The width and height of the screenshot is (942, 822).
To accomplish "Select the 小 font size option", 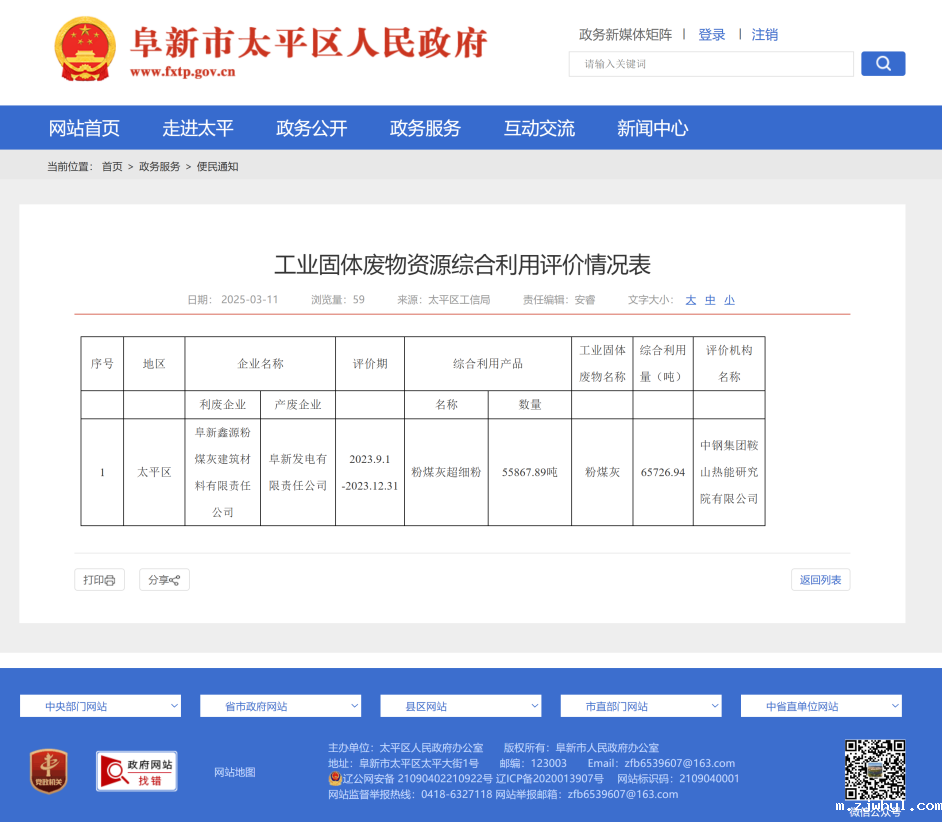I will [x=729, y=299].
